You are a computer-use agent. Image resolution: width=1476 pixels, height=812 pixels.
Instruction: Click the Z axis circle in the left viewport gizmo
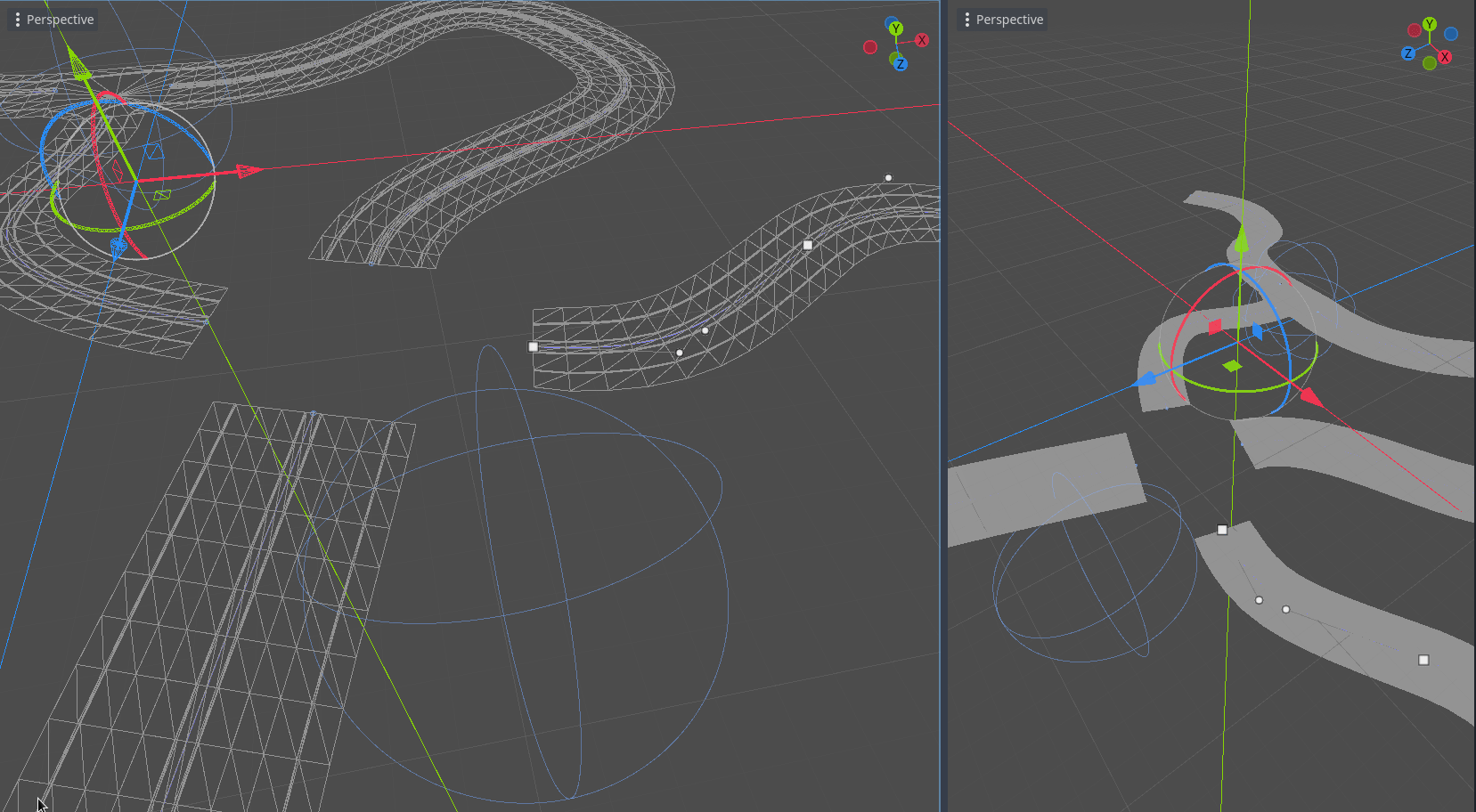coord(901,64)
